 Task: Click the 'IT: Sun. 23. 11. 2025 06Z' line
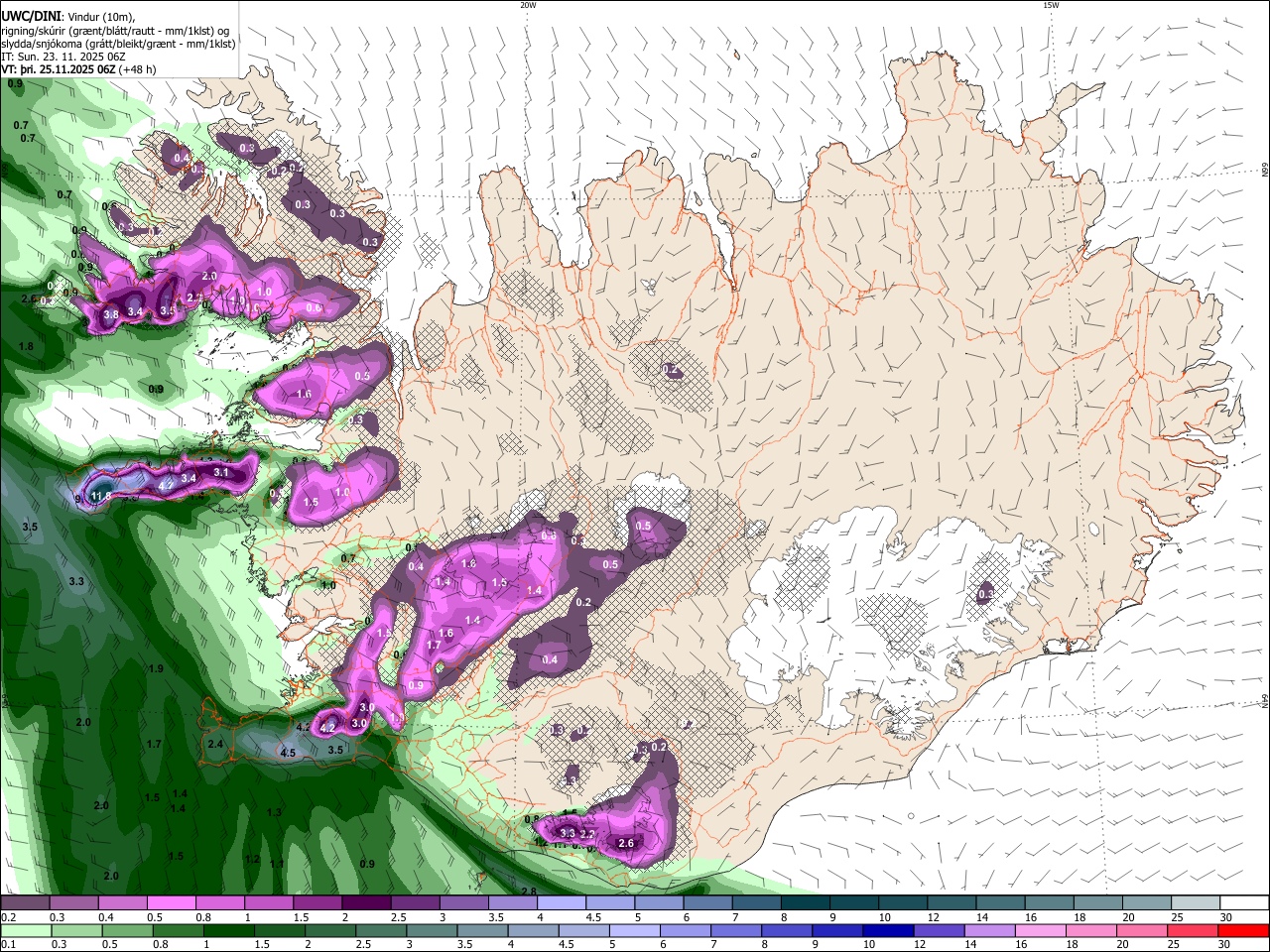tap(63, 57)
